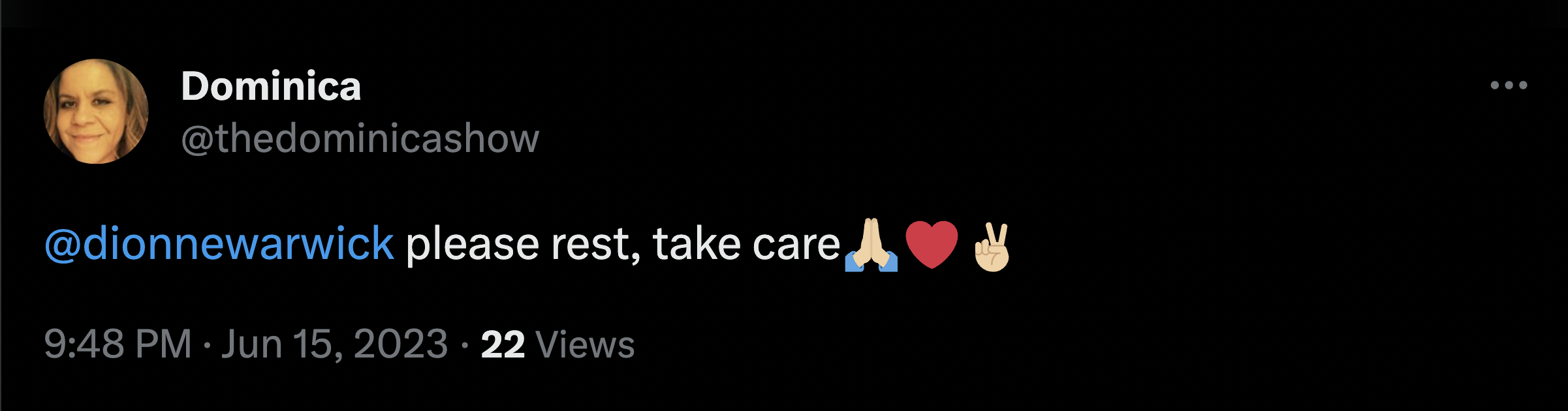Follow the @dionnewarwick mention link
The width and height of the screenshot is (1568, 411).
click(219, 244)
